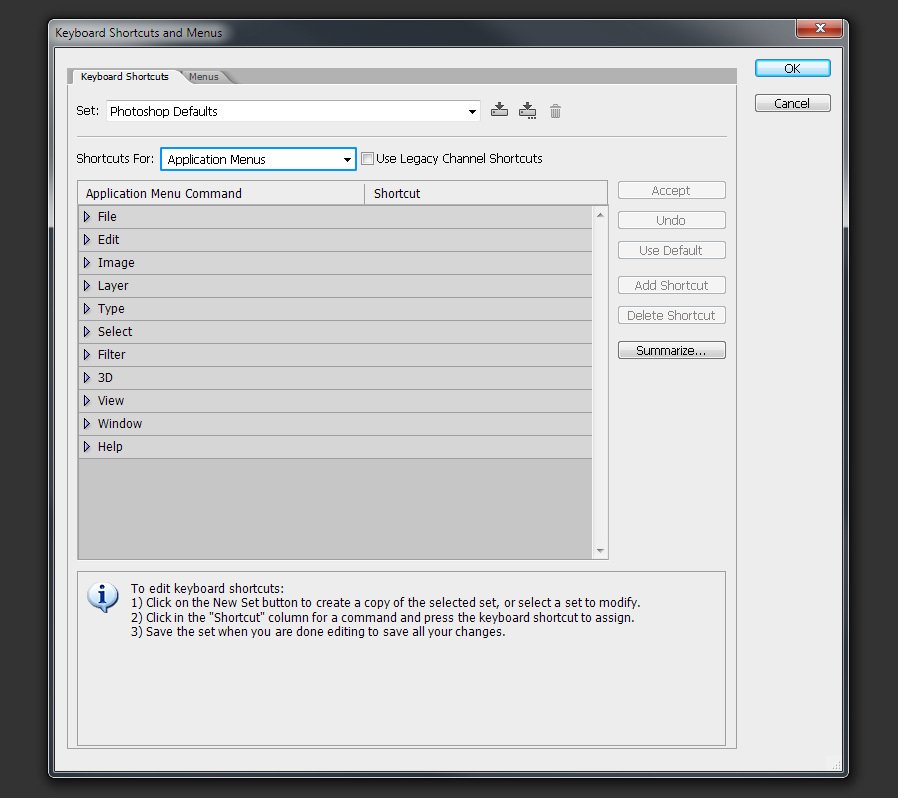
Task: Click the Shortcut column header
Action: pos(486,194)
